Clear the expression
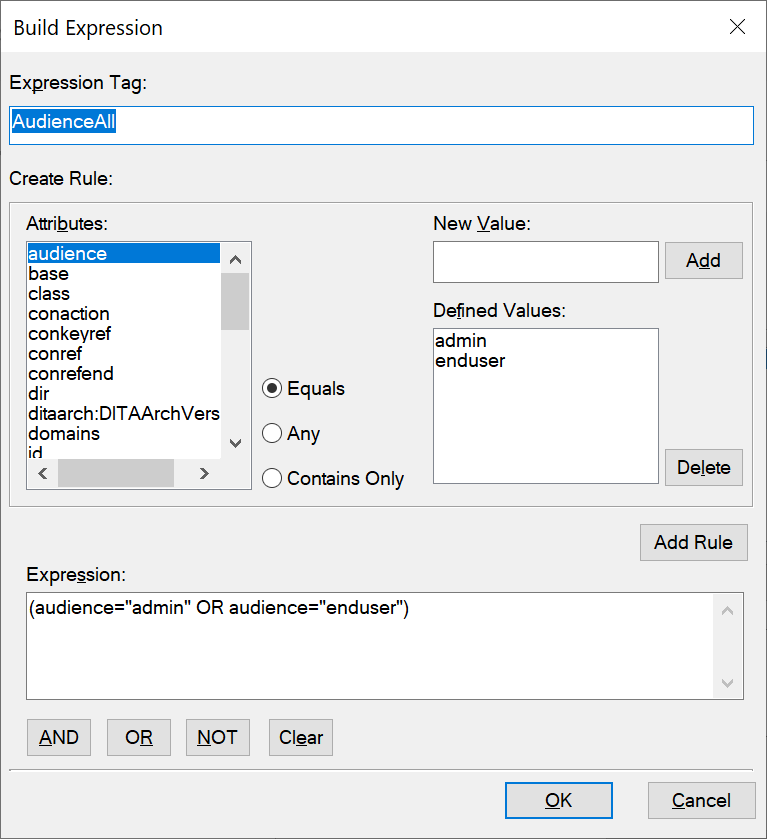767x839 pixels. point(301,738)
